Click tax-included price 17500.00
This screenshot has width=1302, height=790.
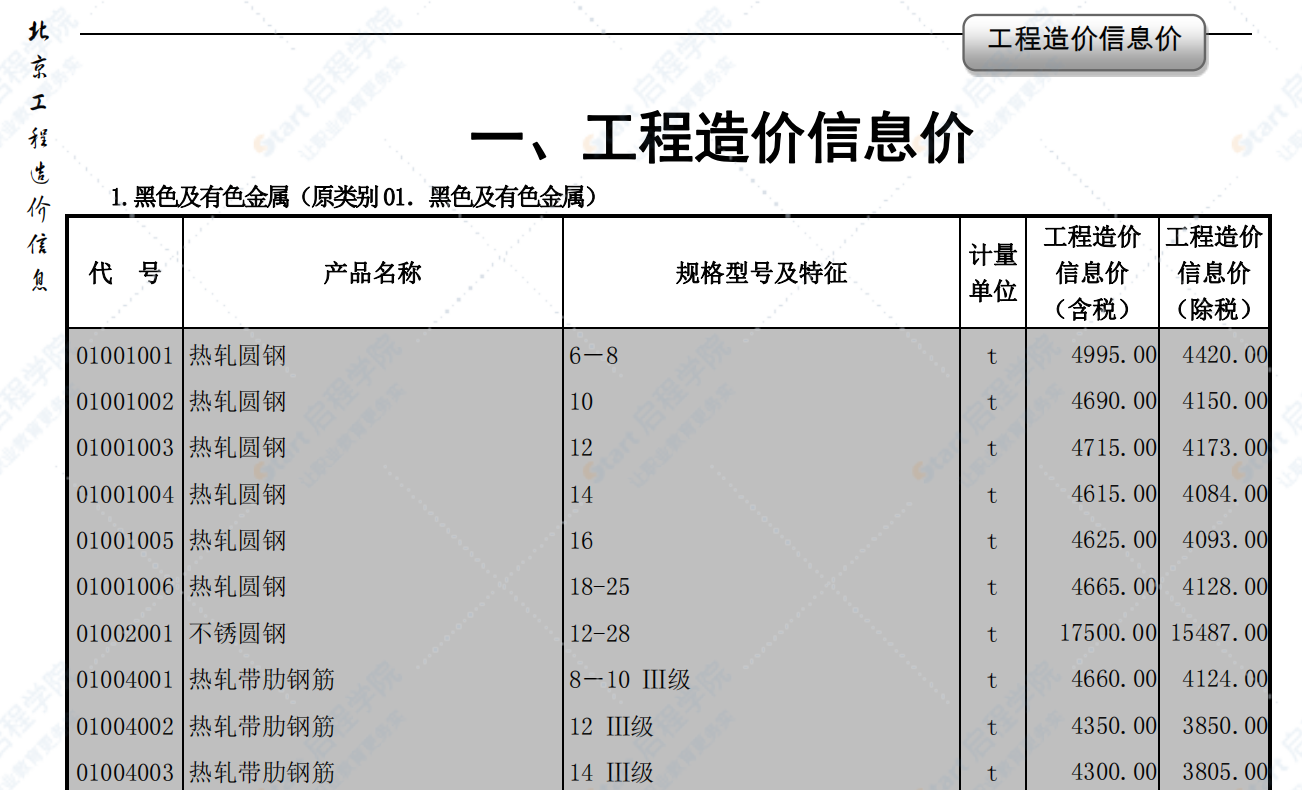[1108, 633]
